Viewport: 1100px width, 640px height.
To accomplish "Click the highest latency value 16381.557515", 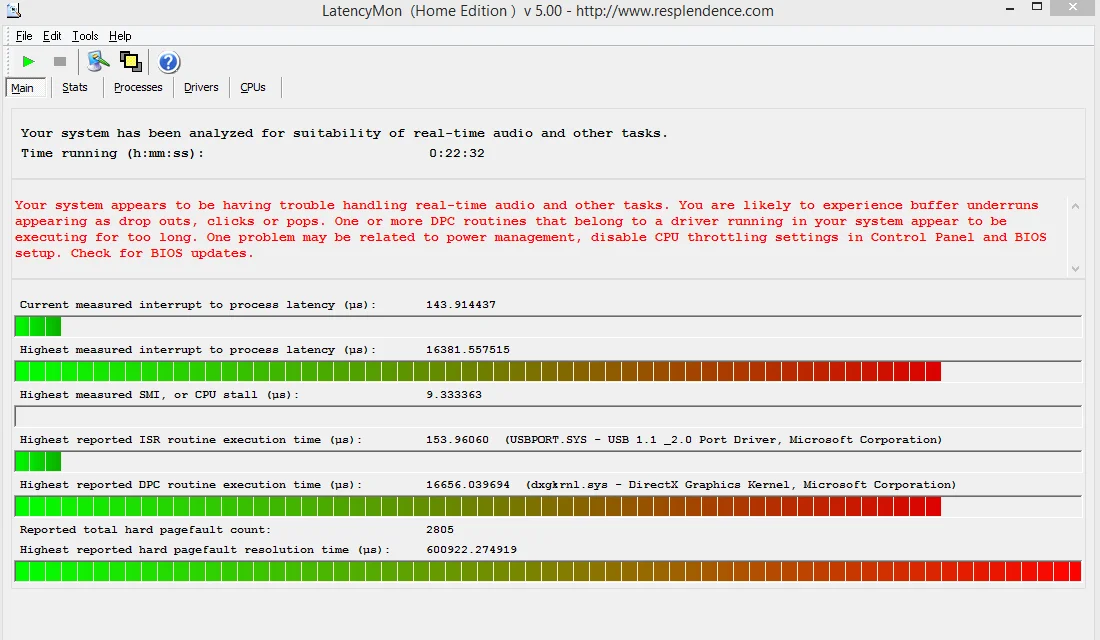I will click(x=468, y=349).
